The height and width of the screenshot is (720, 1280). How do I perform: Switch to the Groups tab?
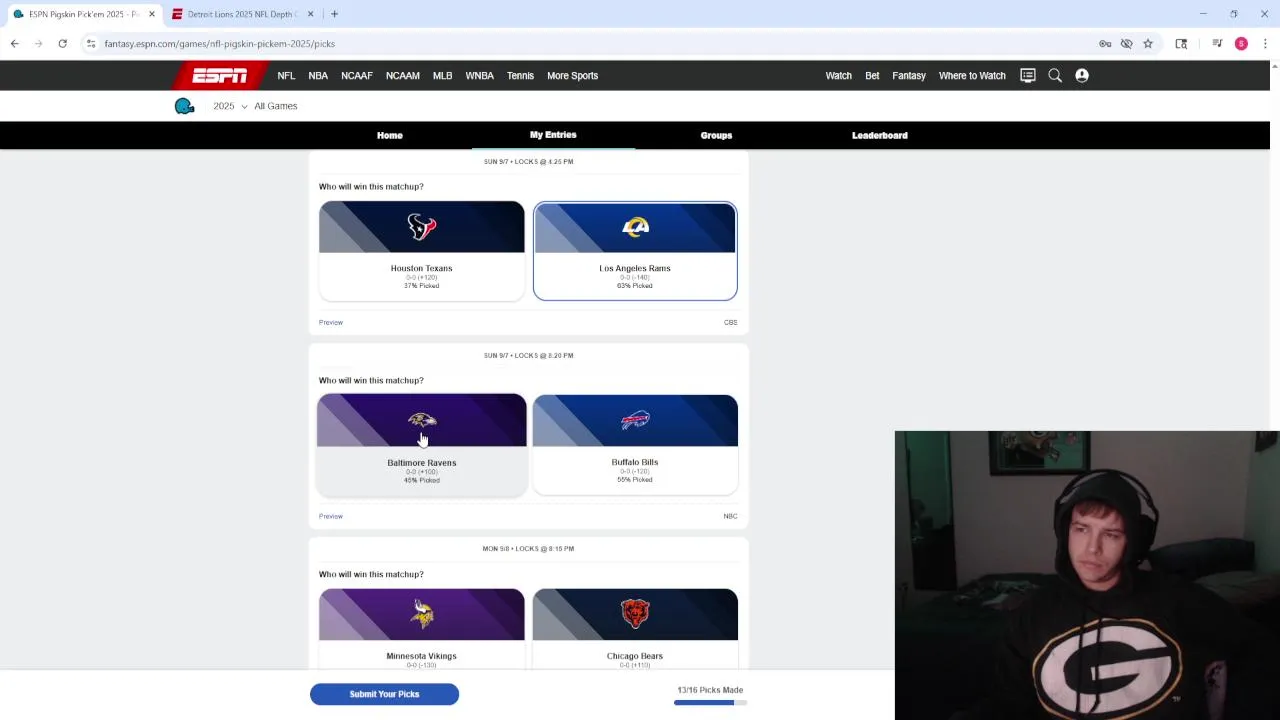716,135
